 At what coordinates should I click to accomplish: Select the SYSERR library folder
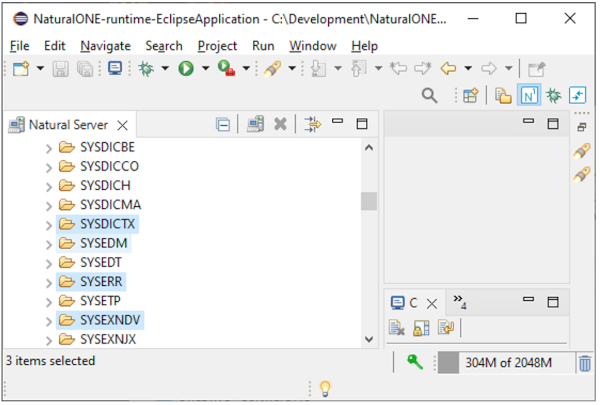click(x=90, y=282)
